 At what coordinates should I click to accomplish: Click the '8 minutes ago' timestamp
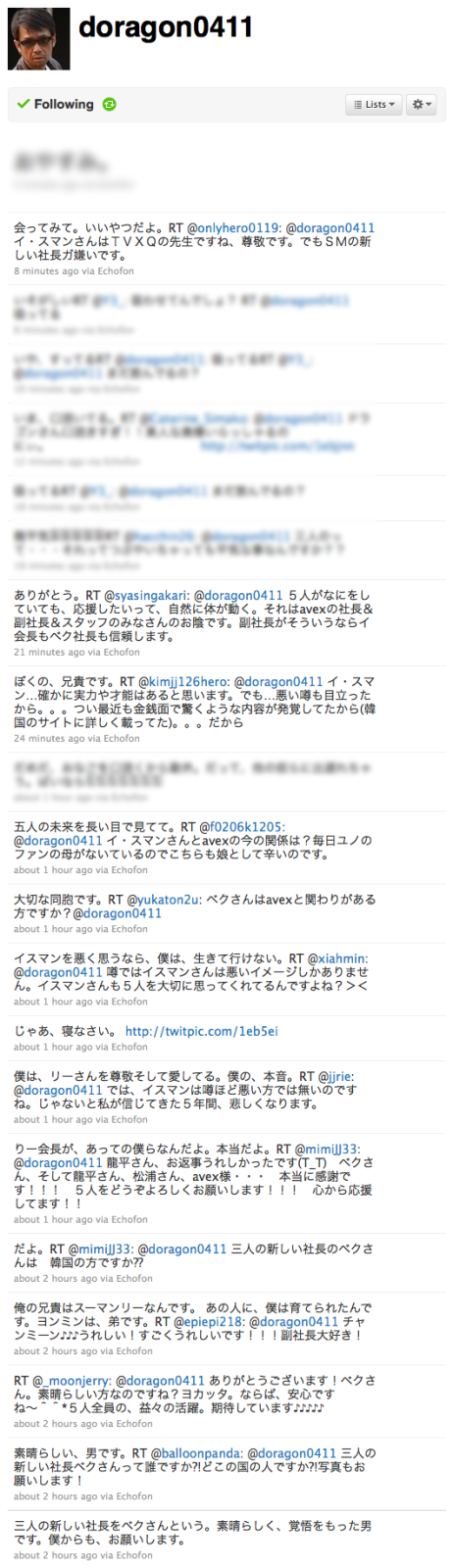pos(46,270)
